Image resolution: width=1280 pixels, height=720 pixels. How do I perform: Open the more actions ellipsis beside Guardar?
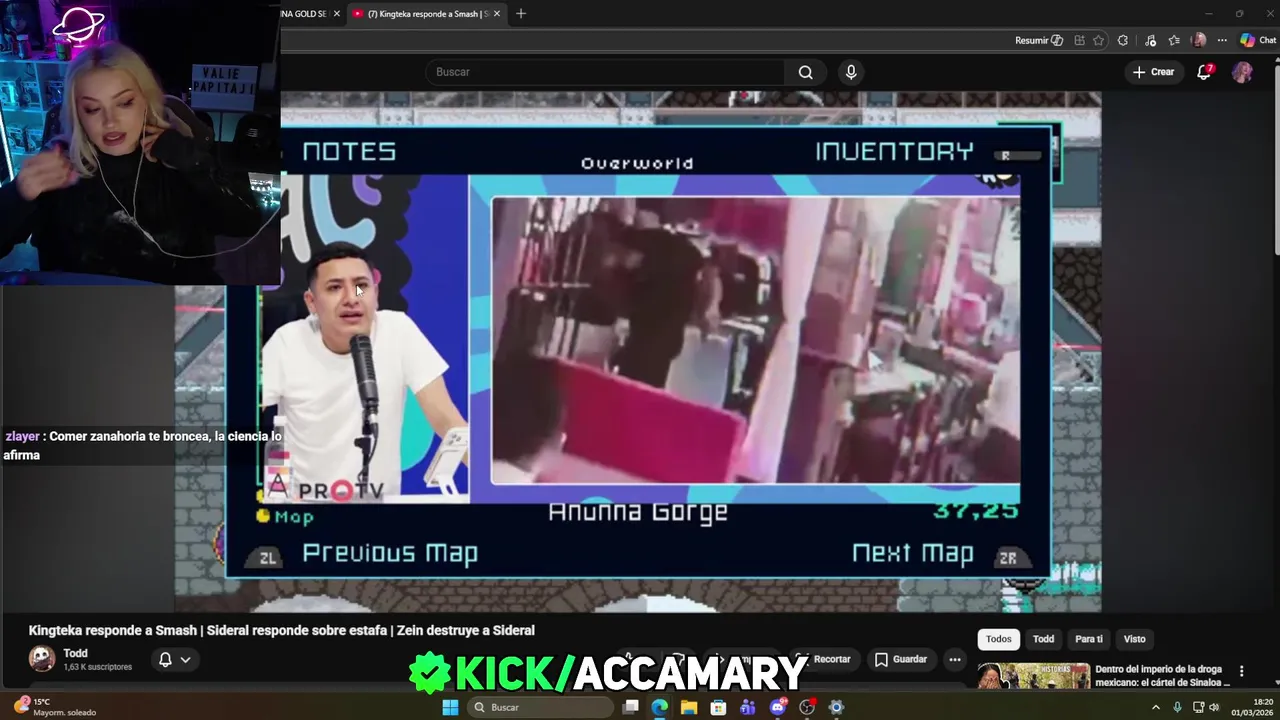click(955, 659)
